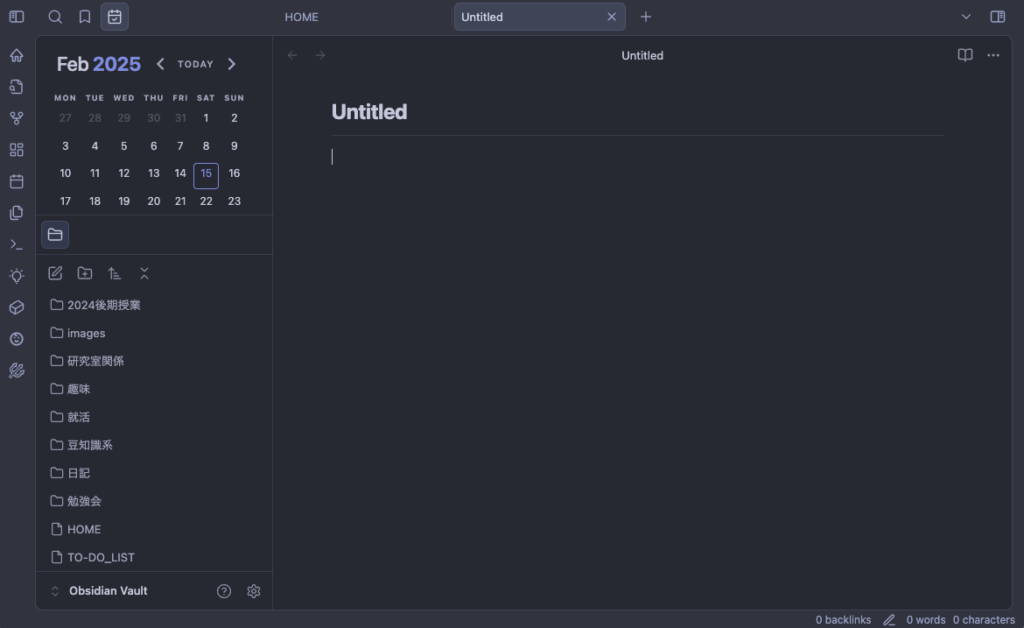1024x628 pixels.
Task: Switch to the Untitled tab
Action: (x=539, y=17)
